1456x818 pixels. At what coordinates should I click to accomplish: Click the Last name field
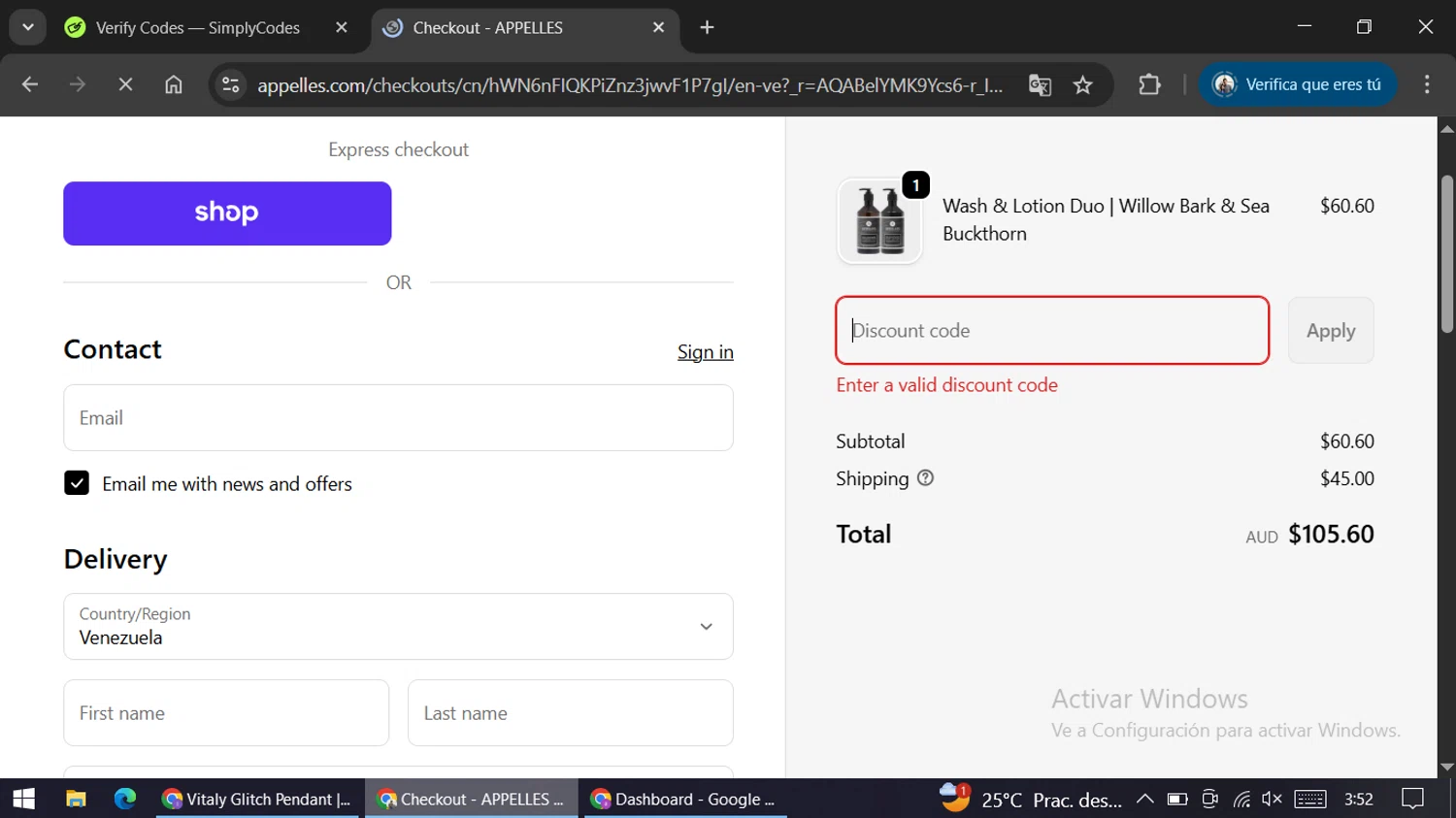click(x=570, y=713)
